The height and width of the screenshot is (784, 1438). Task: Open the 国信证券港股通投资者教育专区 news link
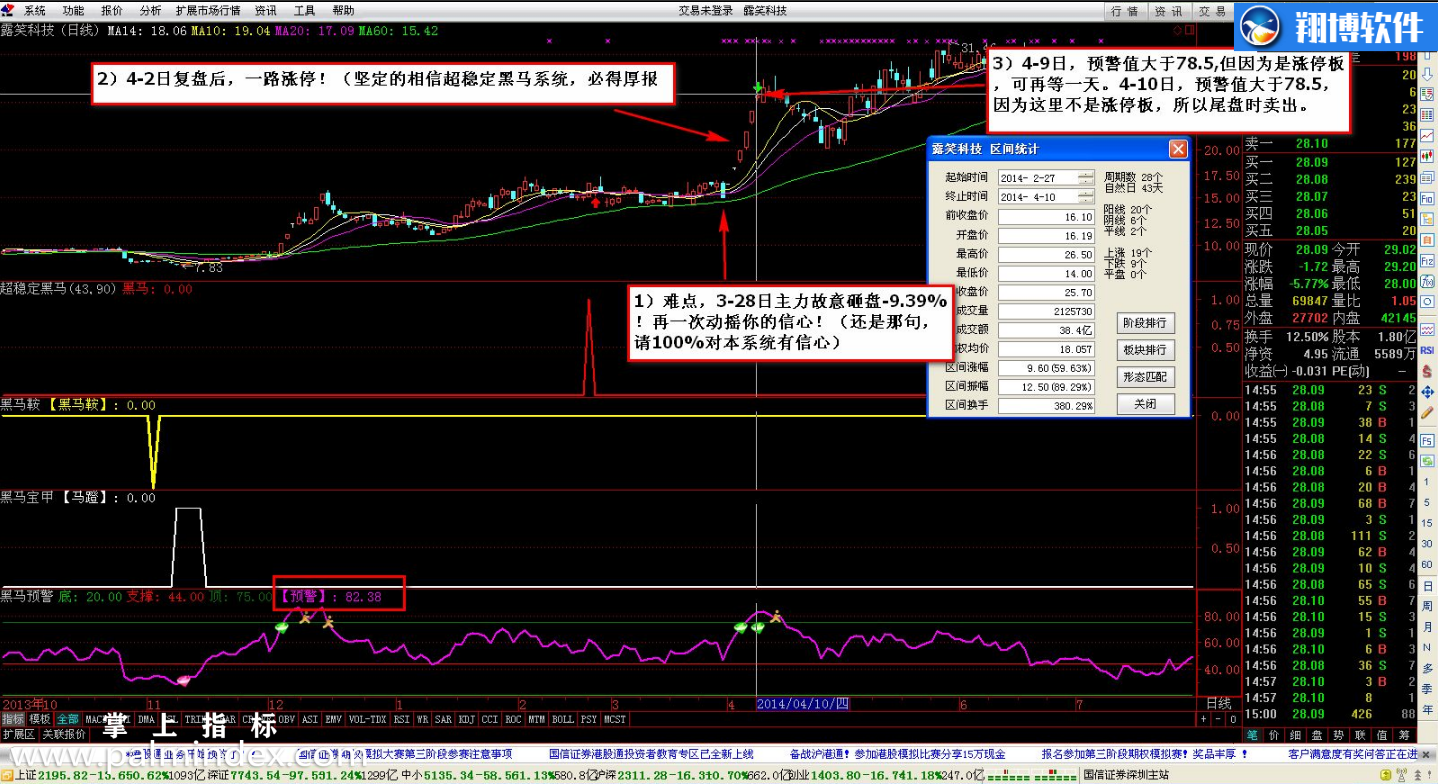[651, 754]
